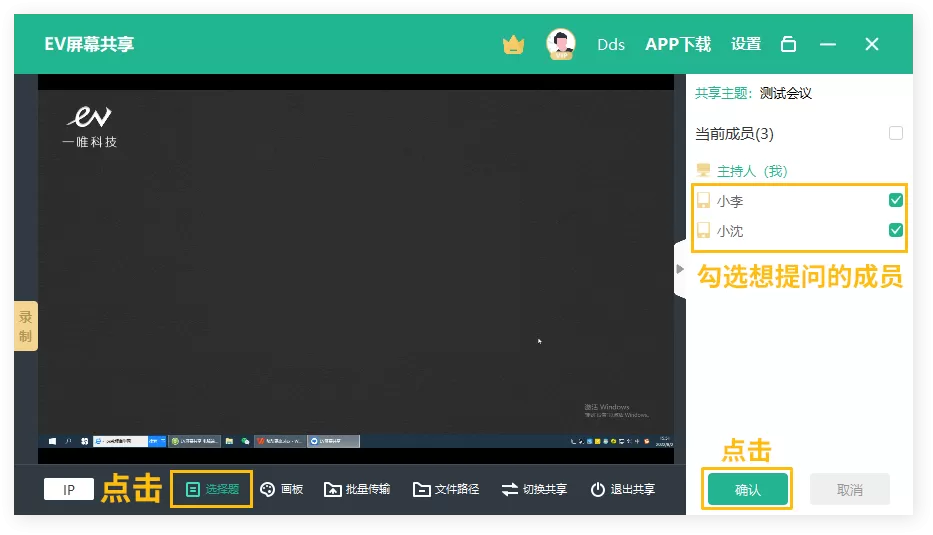The width and height of the screenshot is (933, 535).
Task: Open the 选择题 question tool
Action: [x=212, y=489]
